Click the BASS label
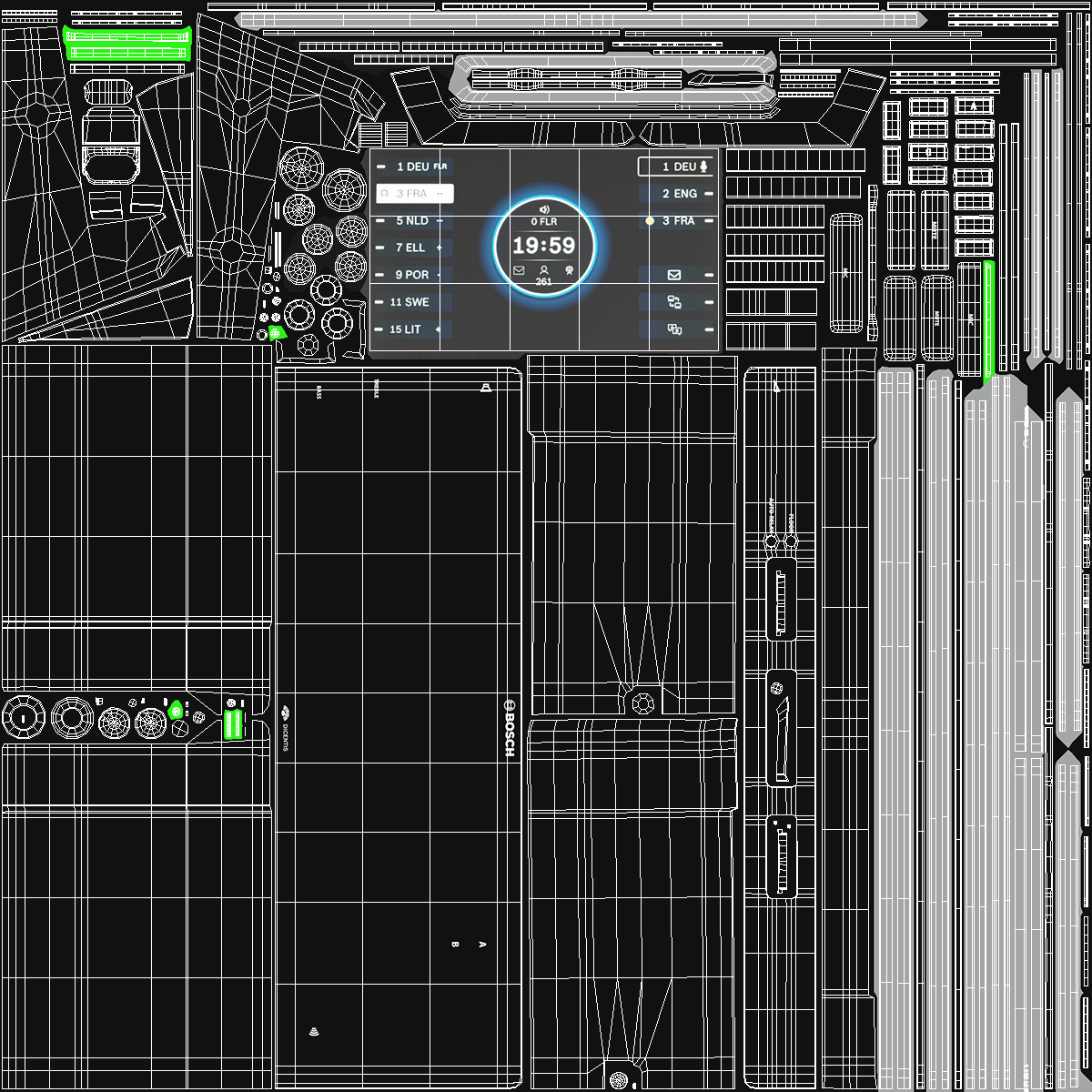1092x1092 pixels. point(318,392)
